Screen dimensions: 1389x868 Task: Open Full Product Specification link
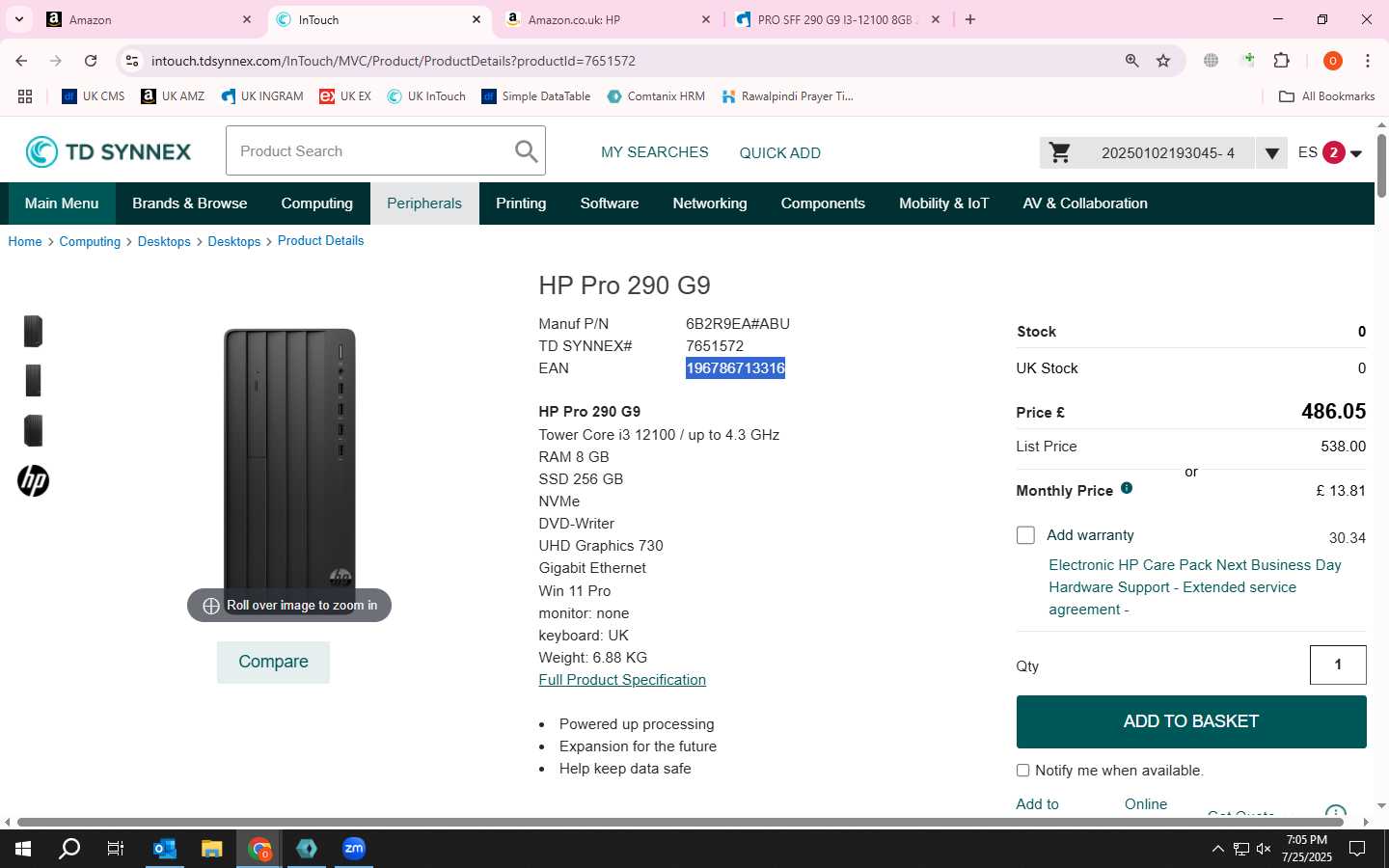(x=622, y=680)
